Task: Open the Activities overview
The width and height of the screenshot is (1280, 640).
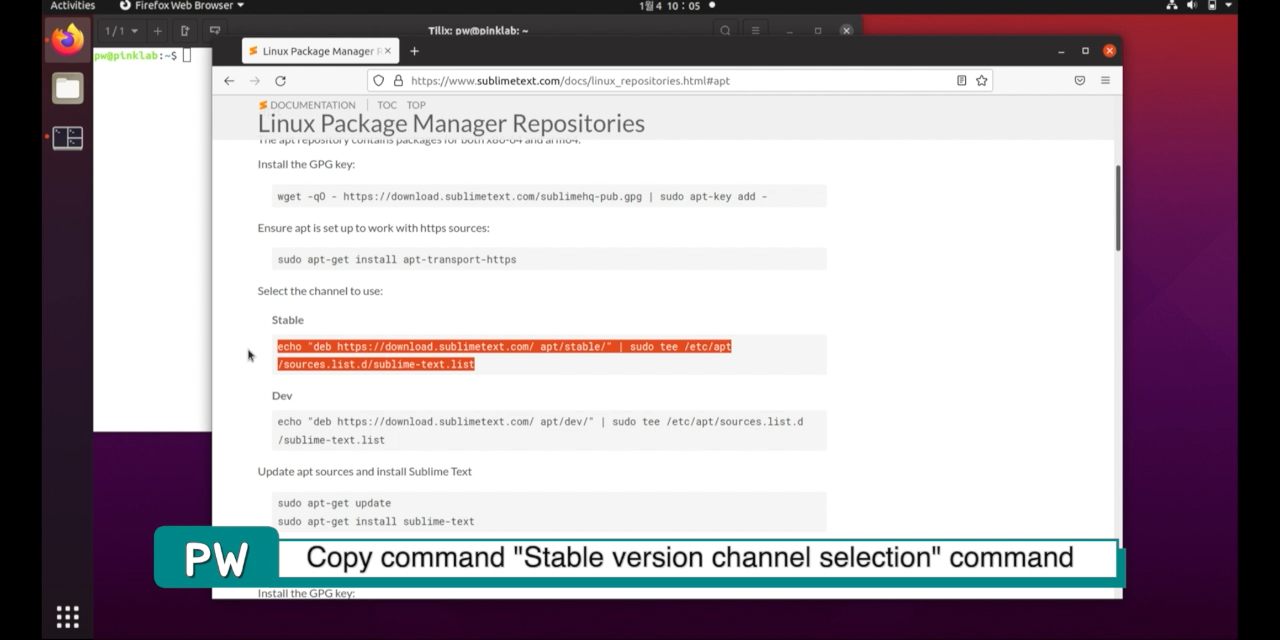Action: (x=72, y=6)
